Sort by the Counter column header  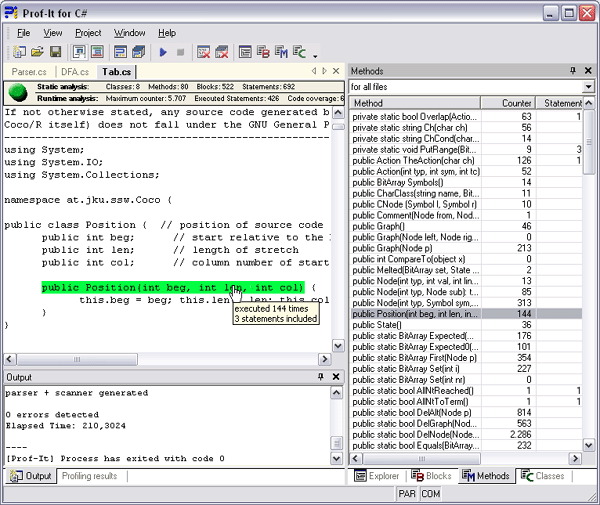point(507,103)
